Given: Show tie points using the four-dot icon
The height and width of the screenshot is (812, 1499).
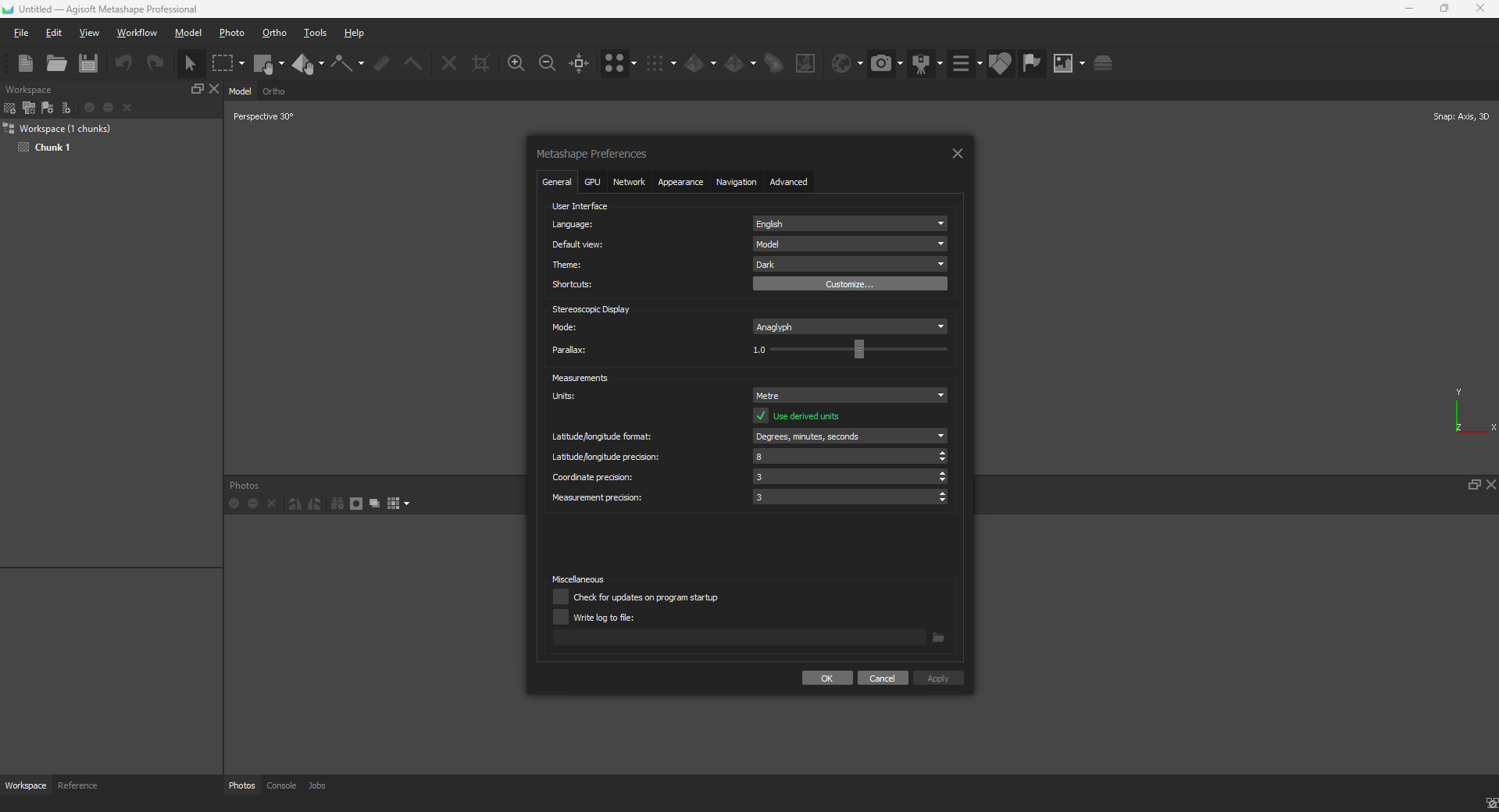Looking at the screenshot, I should click(x=615, y=63).
